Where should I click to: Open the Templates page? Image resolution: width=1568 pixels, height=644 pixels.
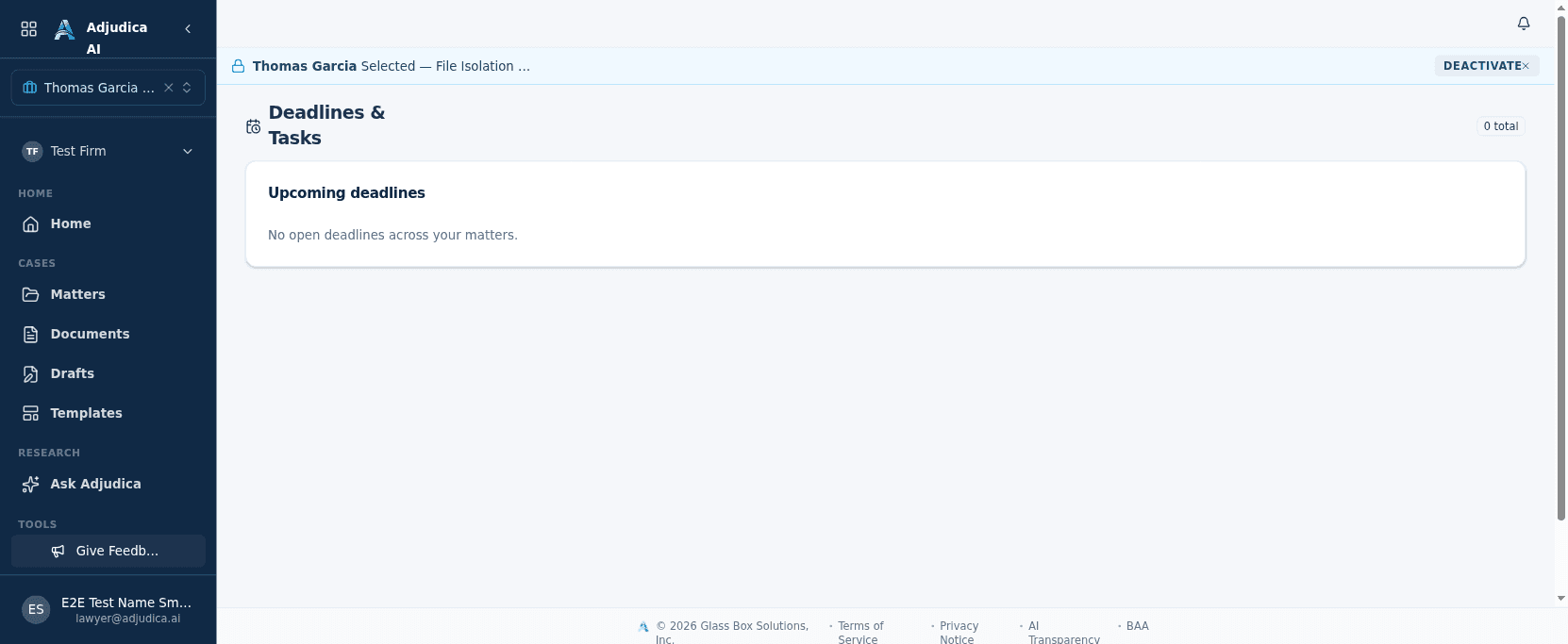click(x=108, y=413)
